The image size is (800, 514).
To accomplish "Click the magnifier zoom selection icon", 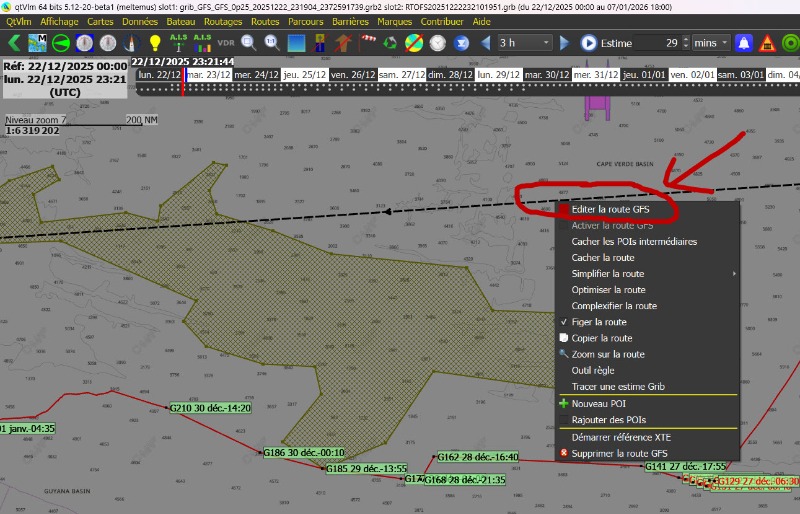I will 250,43.
